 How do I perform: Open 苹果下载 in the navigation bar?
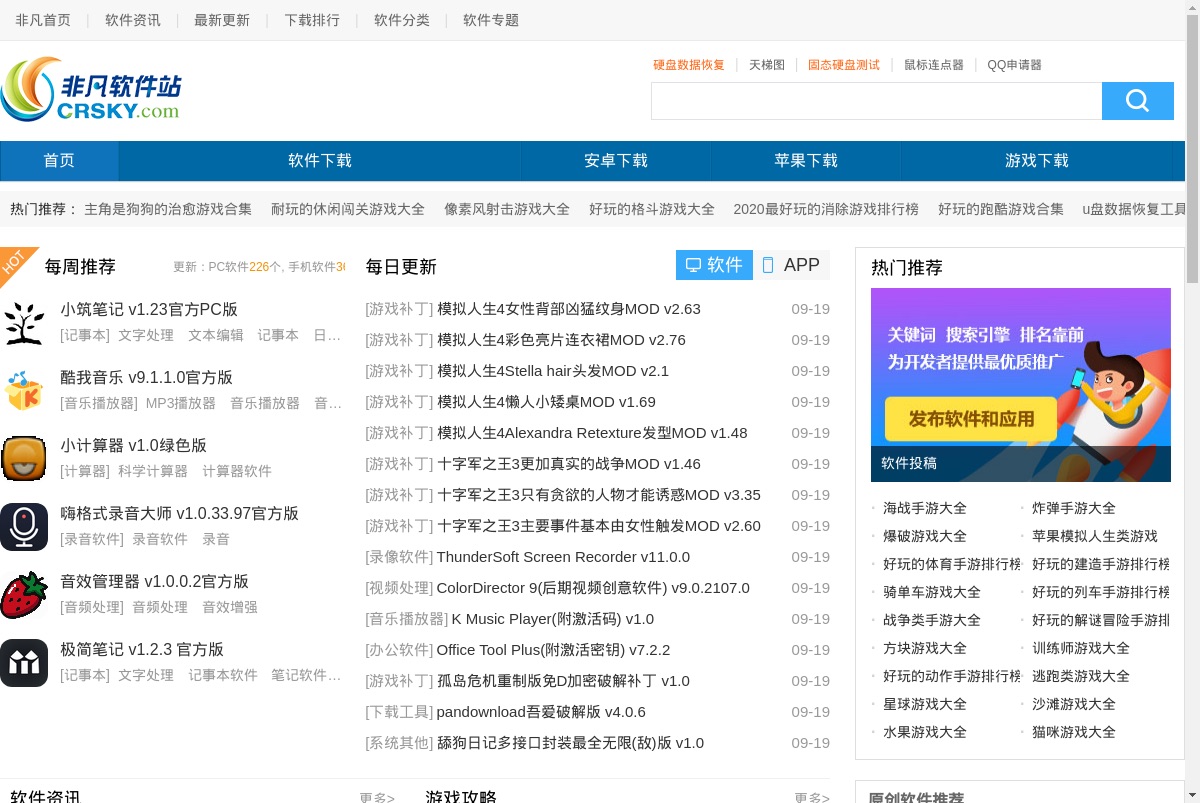click(806, 161)
